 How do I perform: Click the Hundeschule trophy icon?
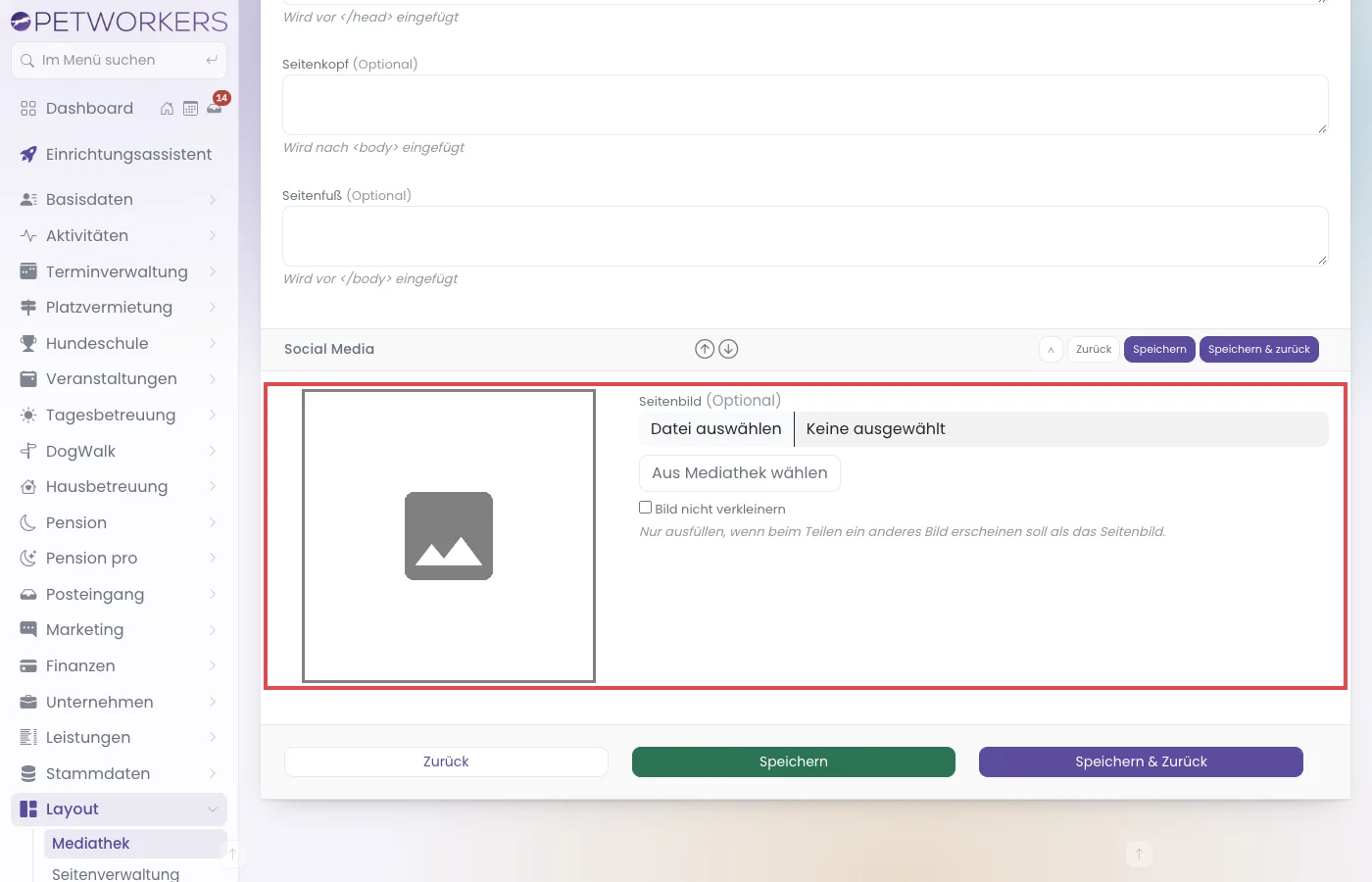28,344
